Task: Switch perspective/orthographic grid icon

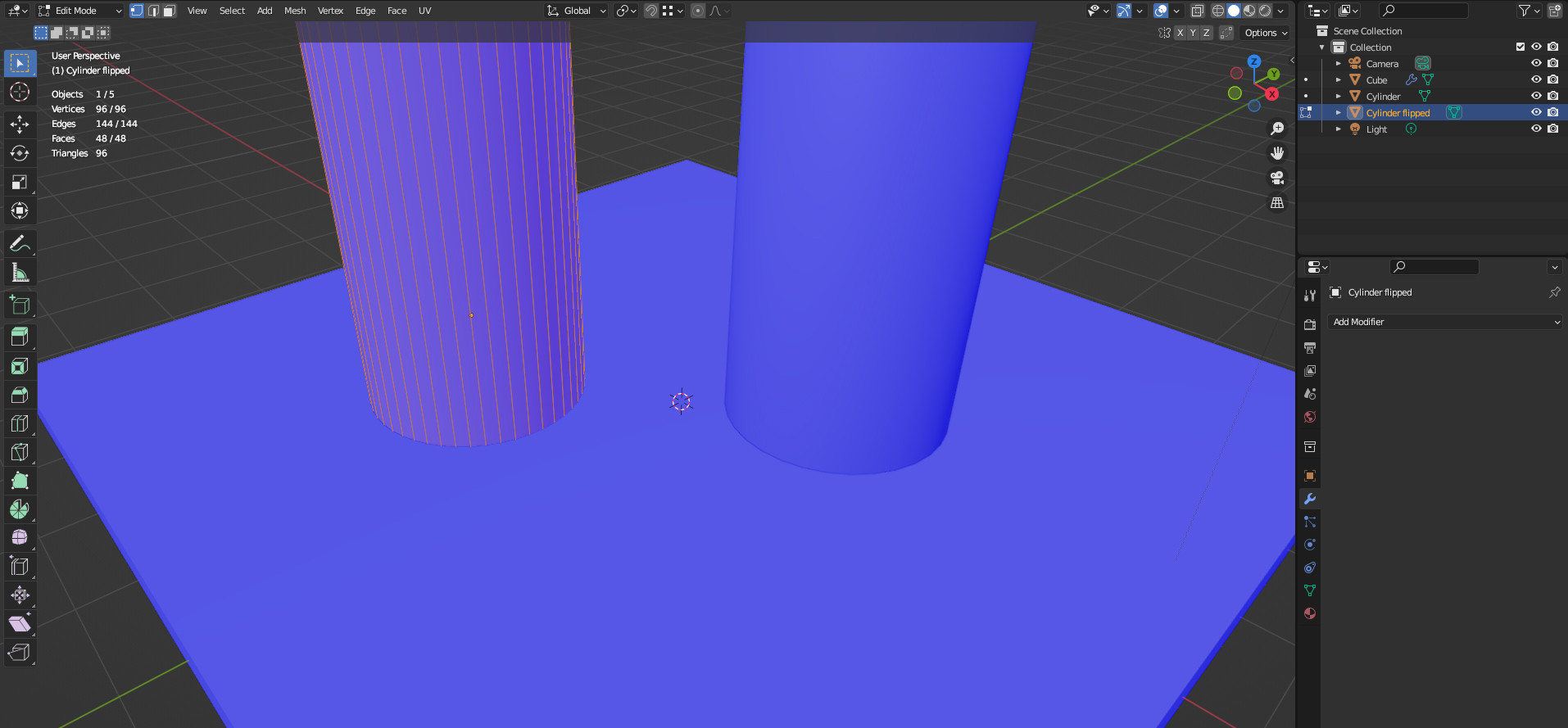Action: click(x=1277, y=202)
